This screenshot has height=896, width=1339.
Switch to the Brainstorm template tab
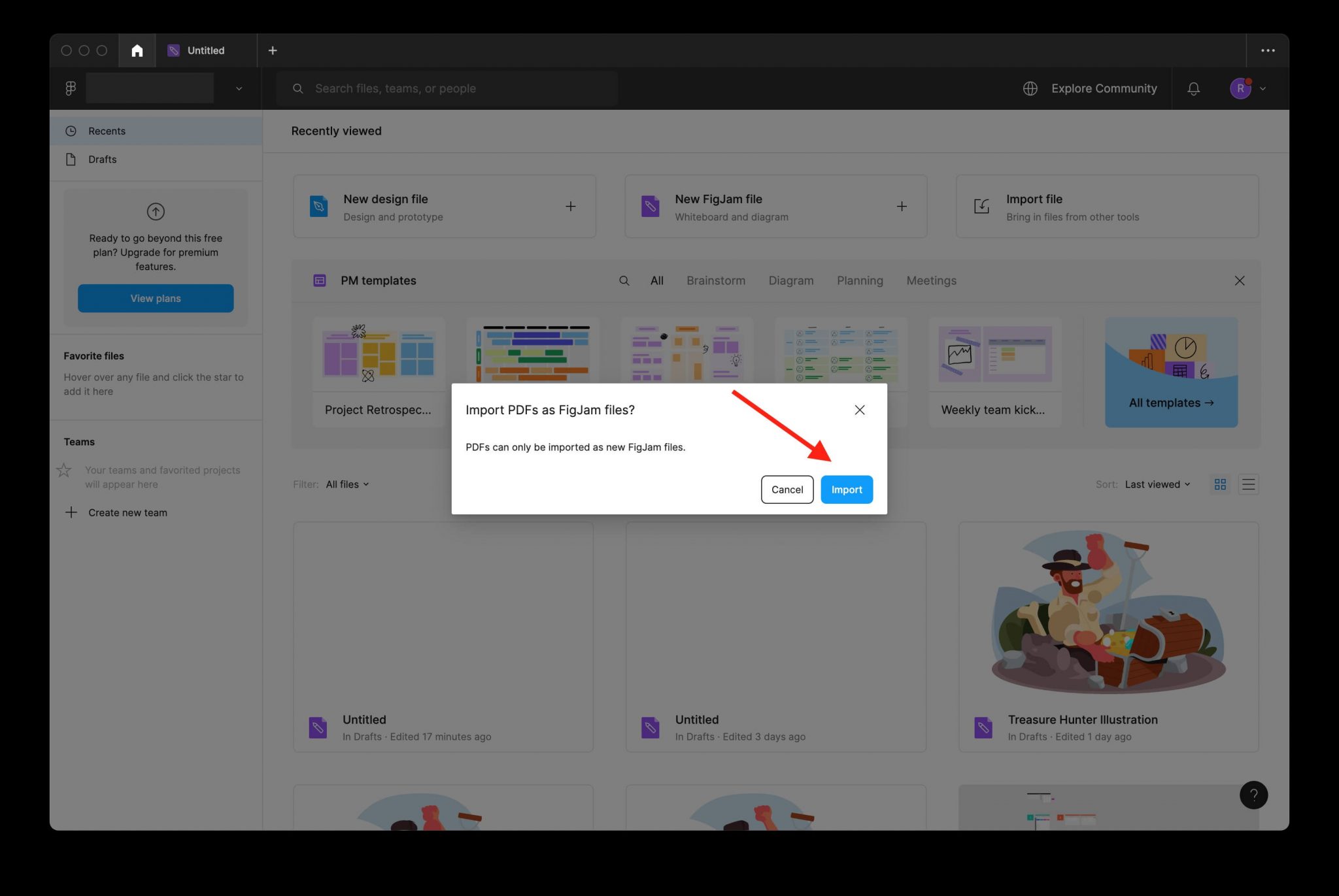[x=716, y=280]
